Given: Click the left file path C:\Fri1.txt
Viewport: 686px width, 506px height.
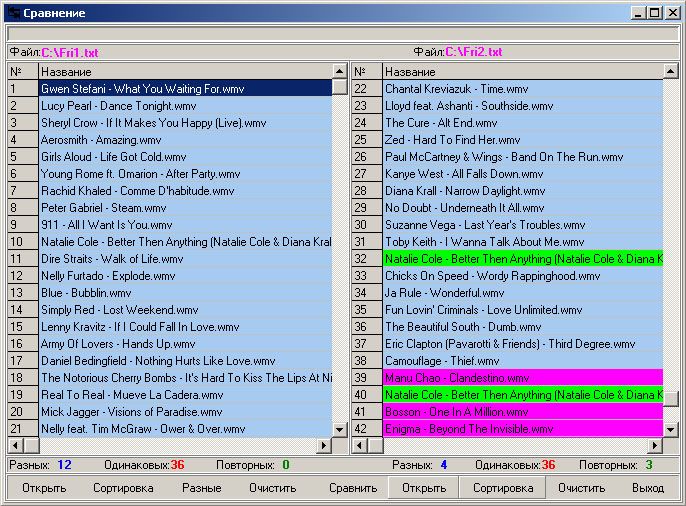Looking at the screenshot, I should point(70,53).
